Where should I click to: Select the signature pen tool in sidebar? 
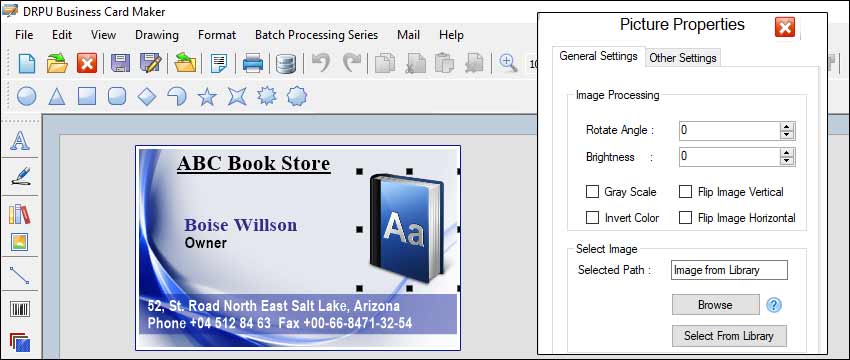click(x=20, y=177)
